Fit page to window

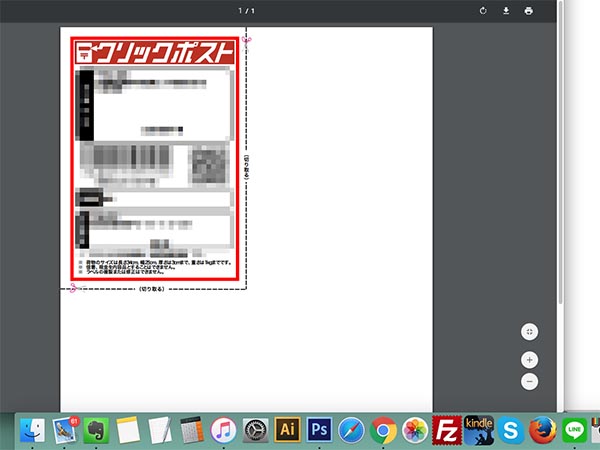tap(530, 332)
